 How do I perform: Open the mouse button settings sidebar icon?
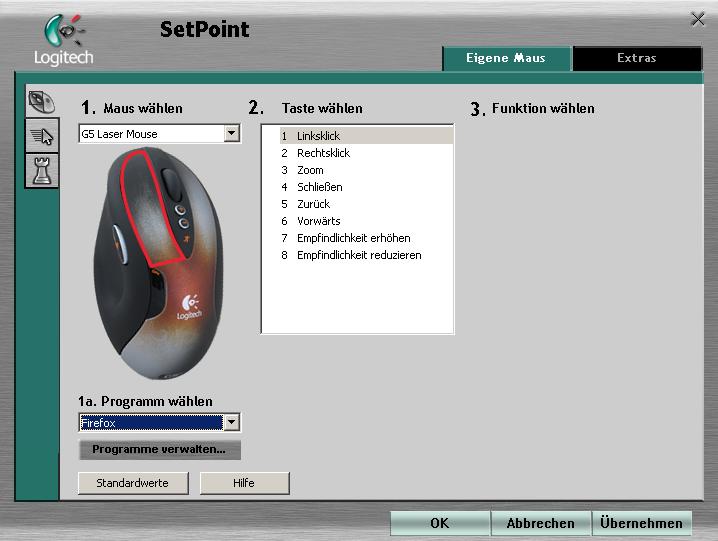point(42,101)
